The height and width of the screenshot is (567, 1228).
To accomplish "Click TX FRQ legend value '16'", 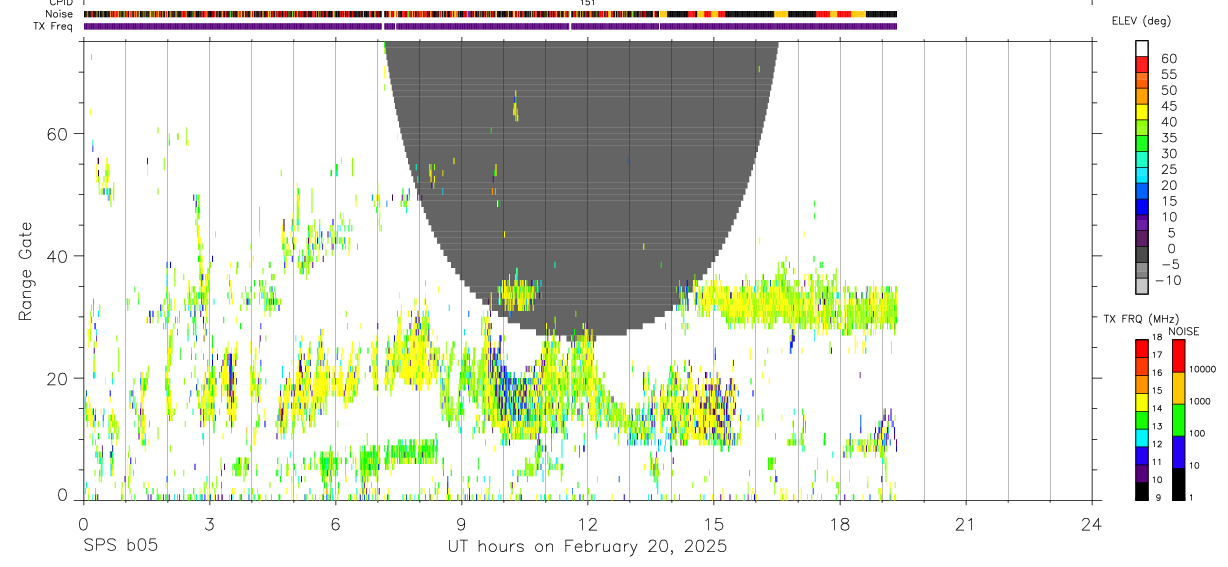I will (1156, 373).
